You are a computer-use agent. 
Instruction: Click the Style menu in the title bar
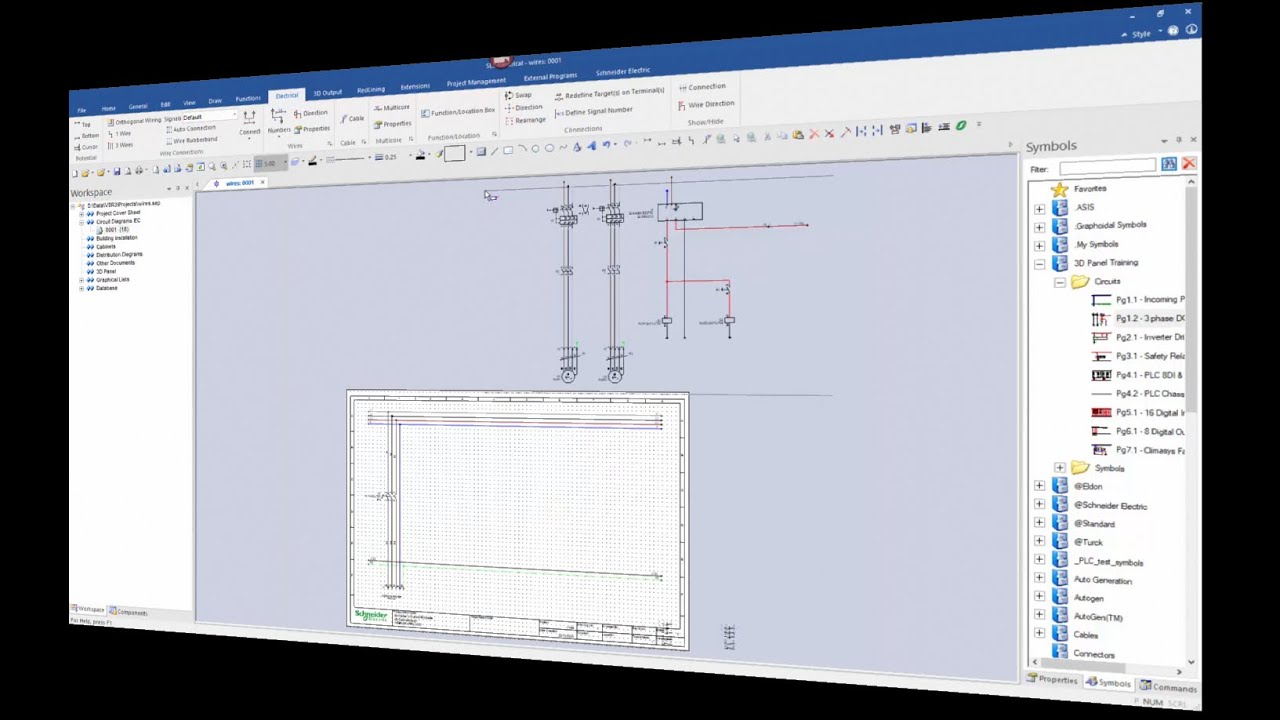pos(1141,34)
